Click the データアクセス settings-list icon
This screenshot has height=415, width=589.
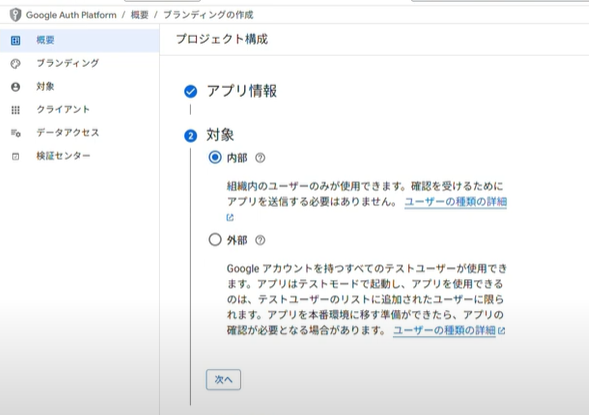coord(15,133)
